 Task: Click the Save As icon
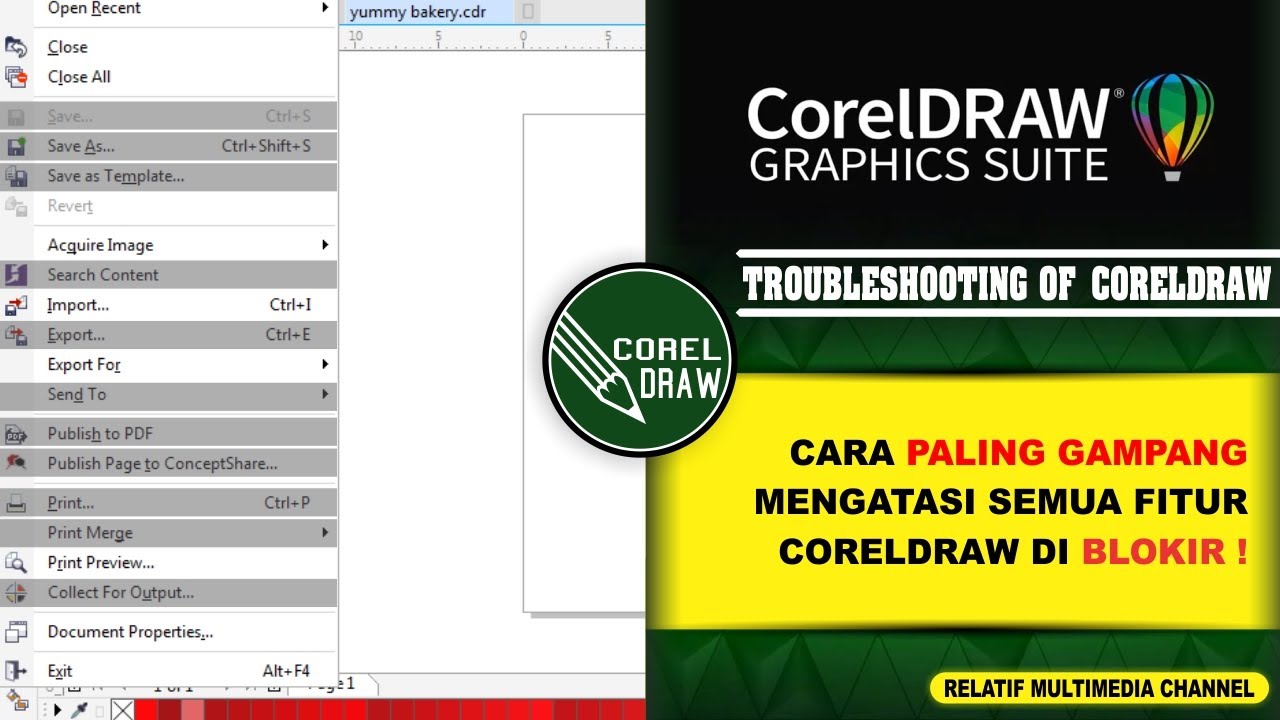pos(16,147)
